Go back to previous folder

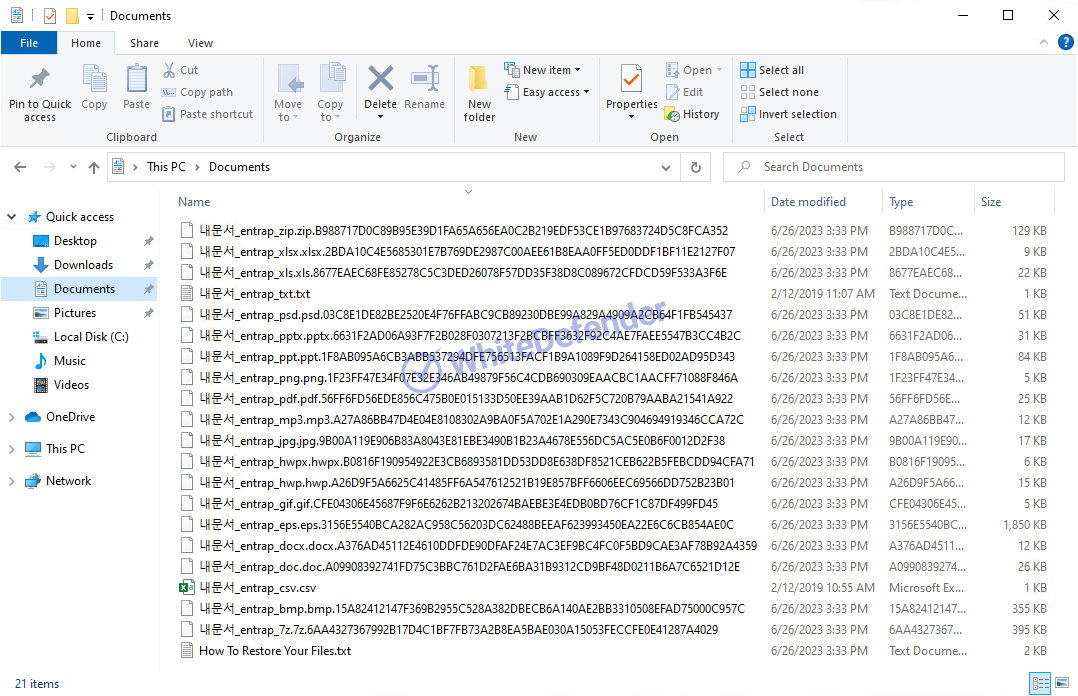pos(20,167)
